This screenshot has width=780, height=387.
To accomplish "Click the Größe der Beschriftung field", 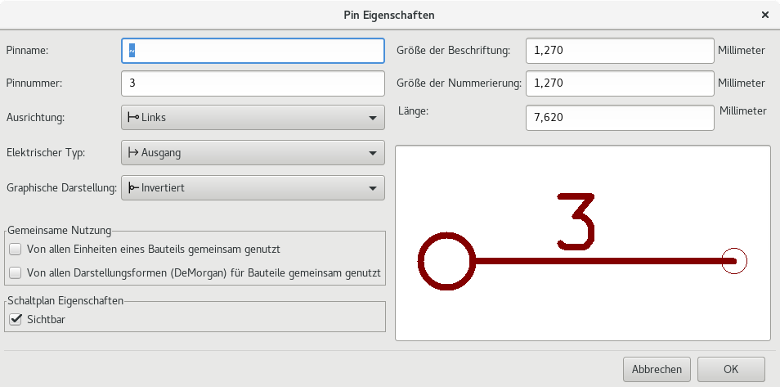I will click(x=620, y=51).
